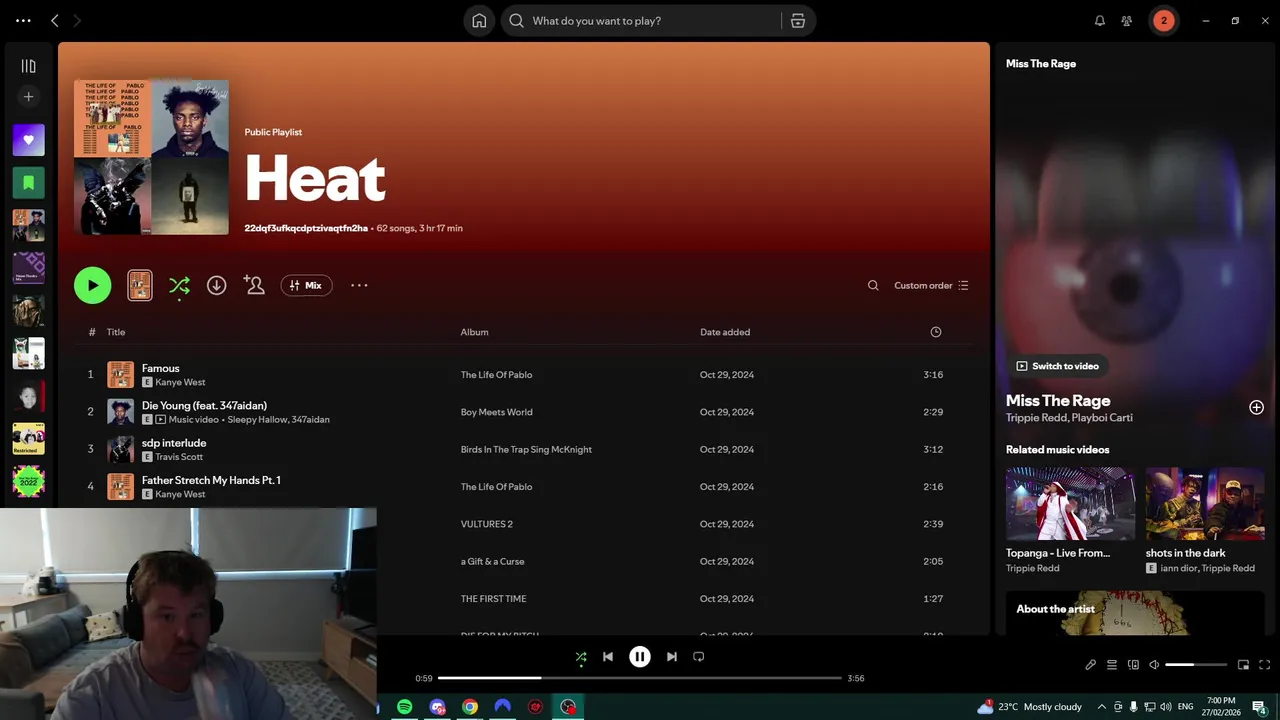
Task: Adjust the volume slider
Action: coord(1196,665)
